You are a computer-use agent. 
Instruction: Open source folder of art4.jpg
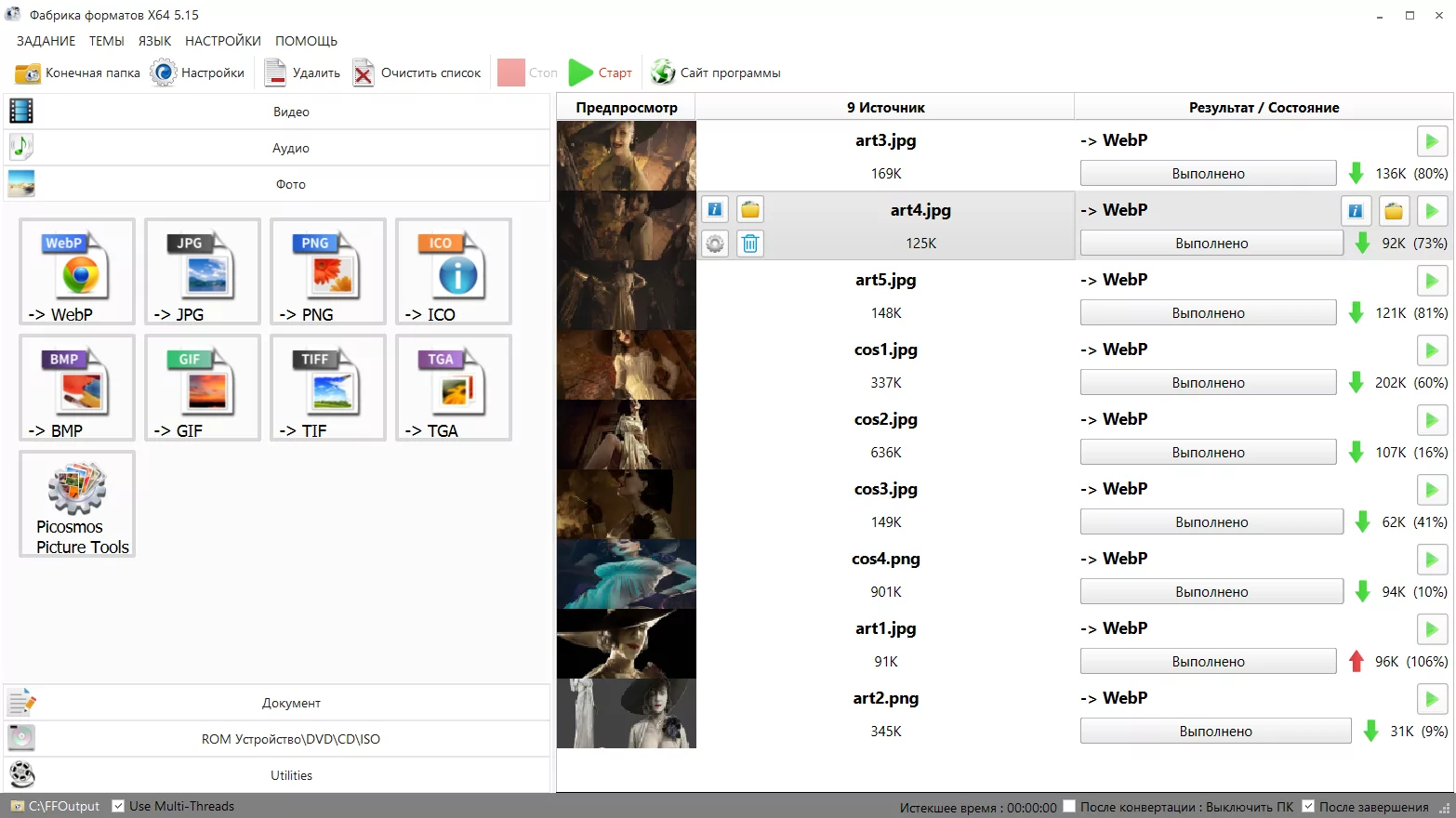point(750,209)
